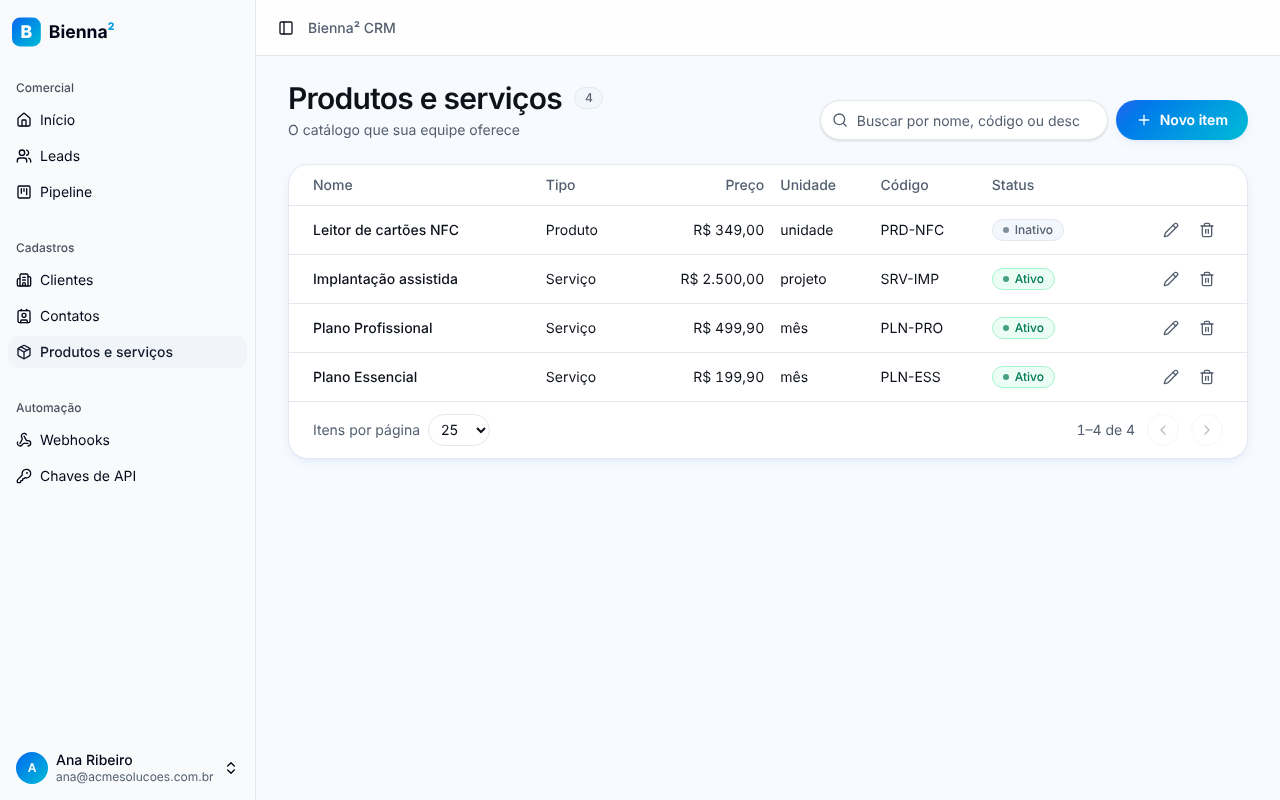Focus the search by name field

point(964,120)
